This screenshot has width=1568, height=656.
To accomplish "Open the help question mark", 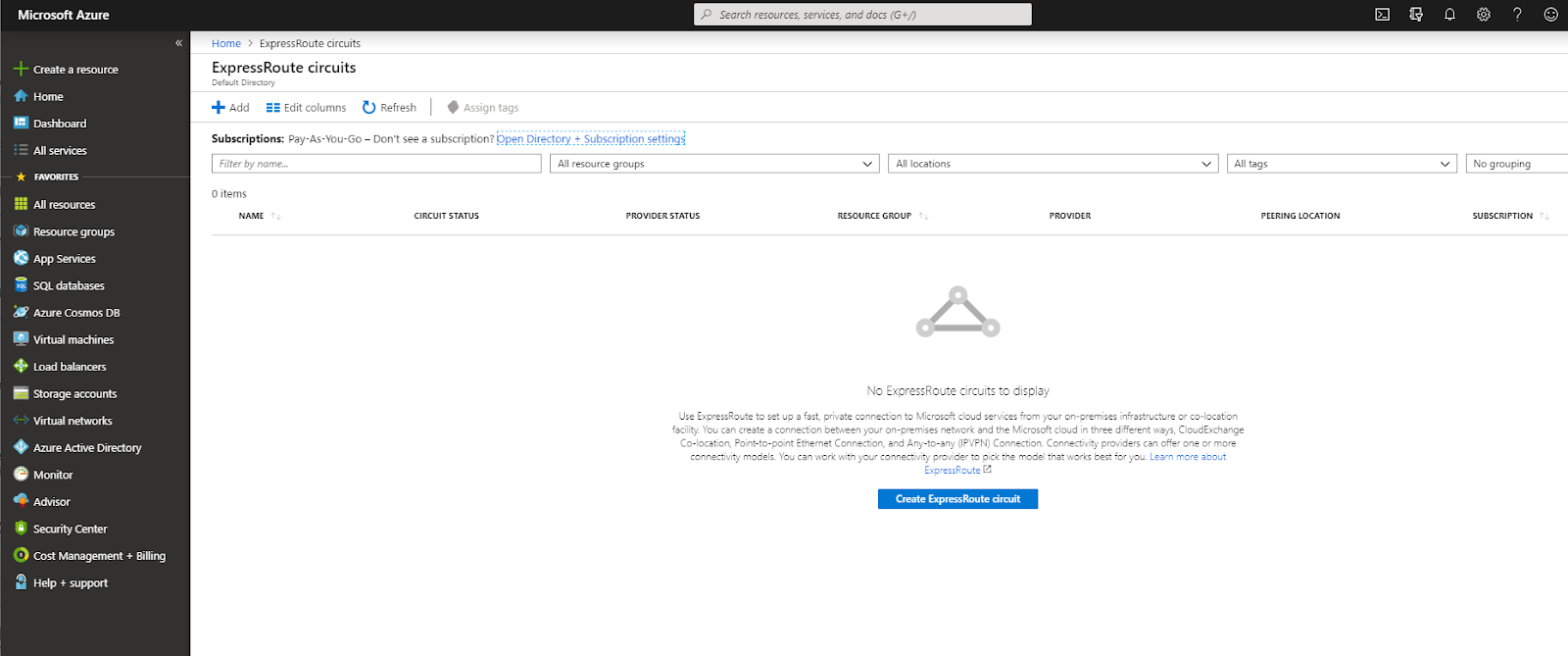I will click(1517, 15).
